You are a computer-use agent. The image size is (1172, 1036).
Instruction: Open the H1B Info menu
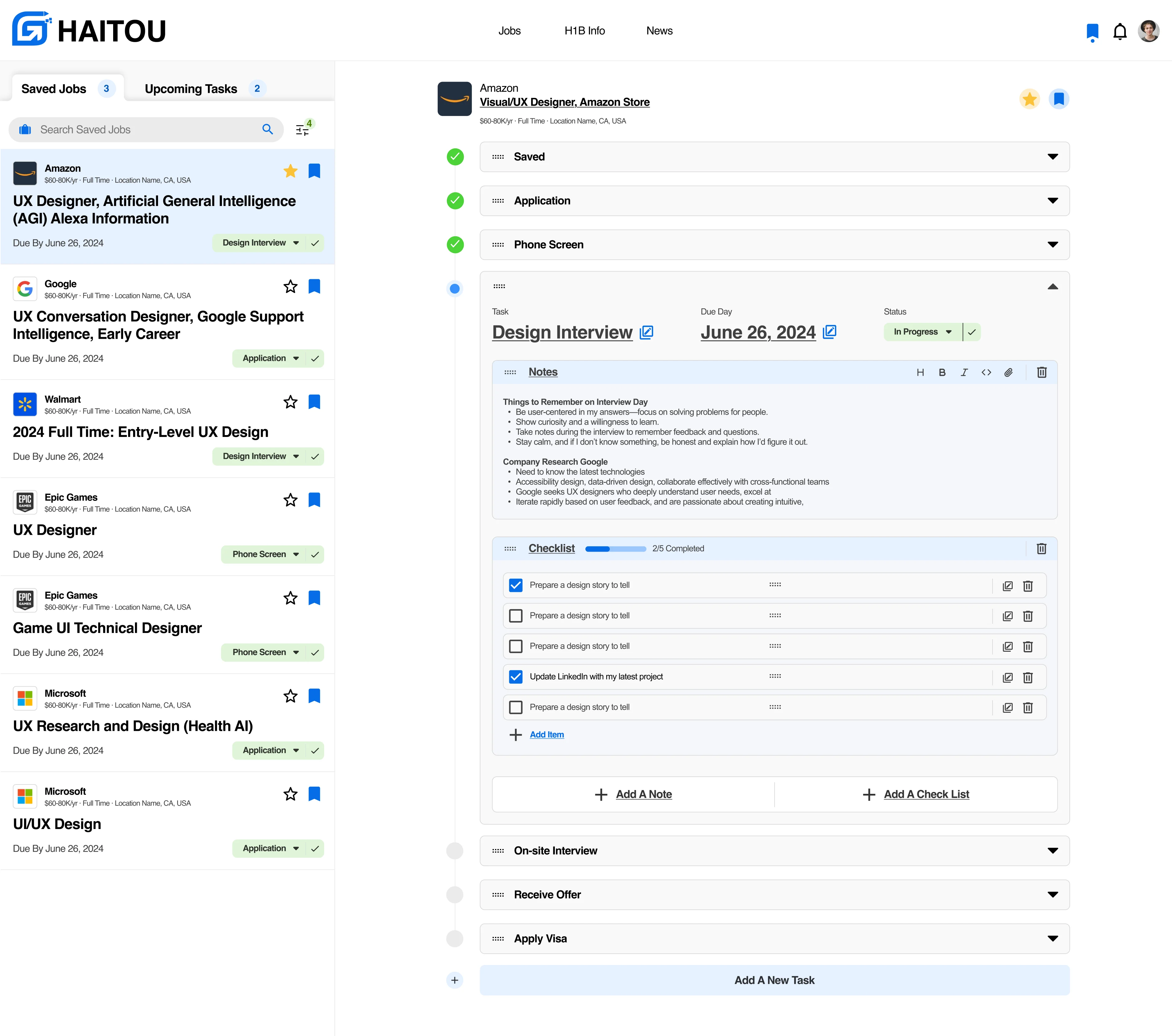pyautogui.click(x=584, y=31)
